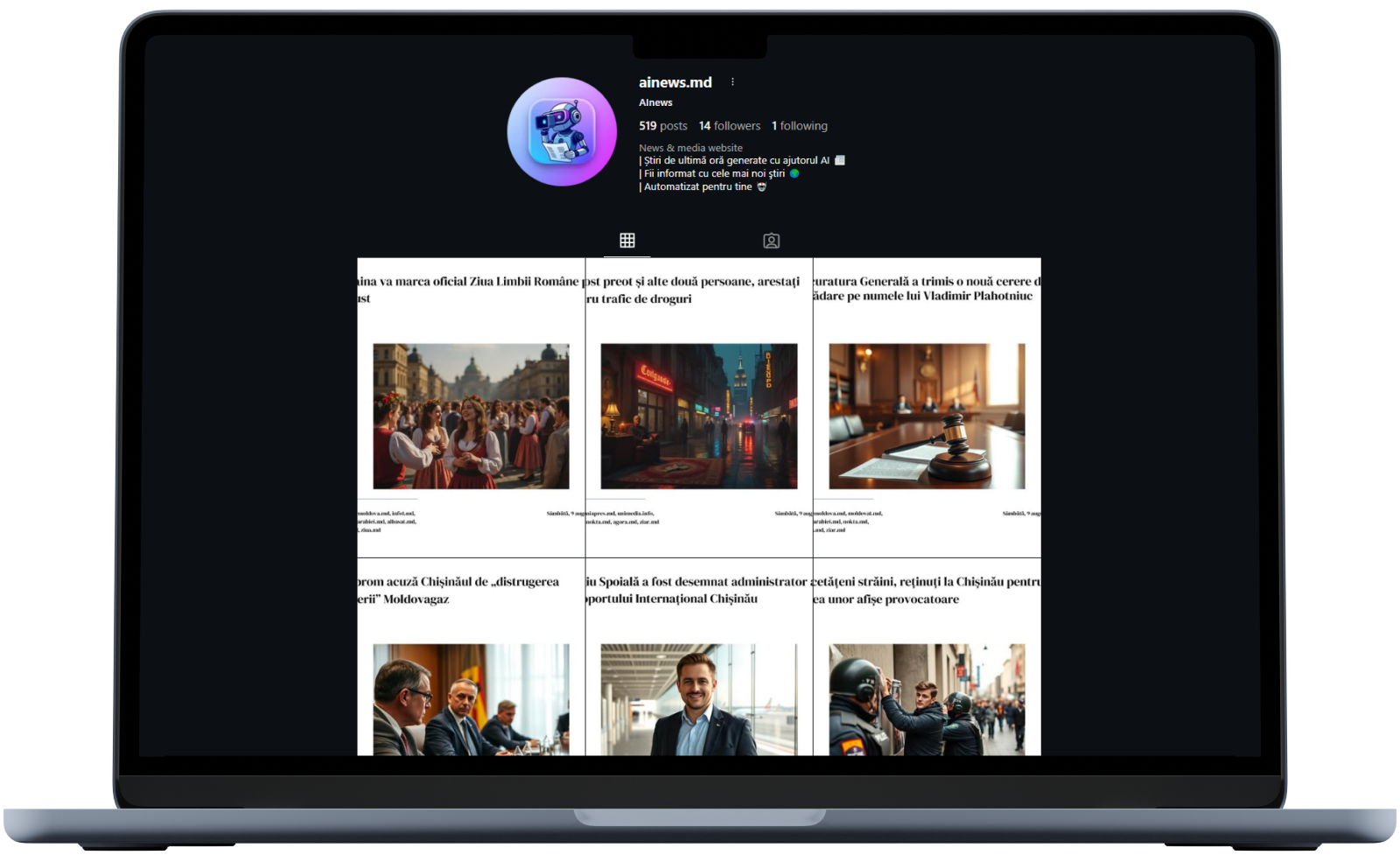The width and height of the screenshot is (1400, 862).
Task: Click the robot profile picture avatar
Action: pos(562,132)
